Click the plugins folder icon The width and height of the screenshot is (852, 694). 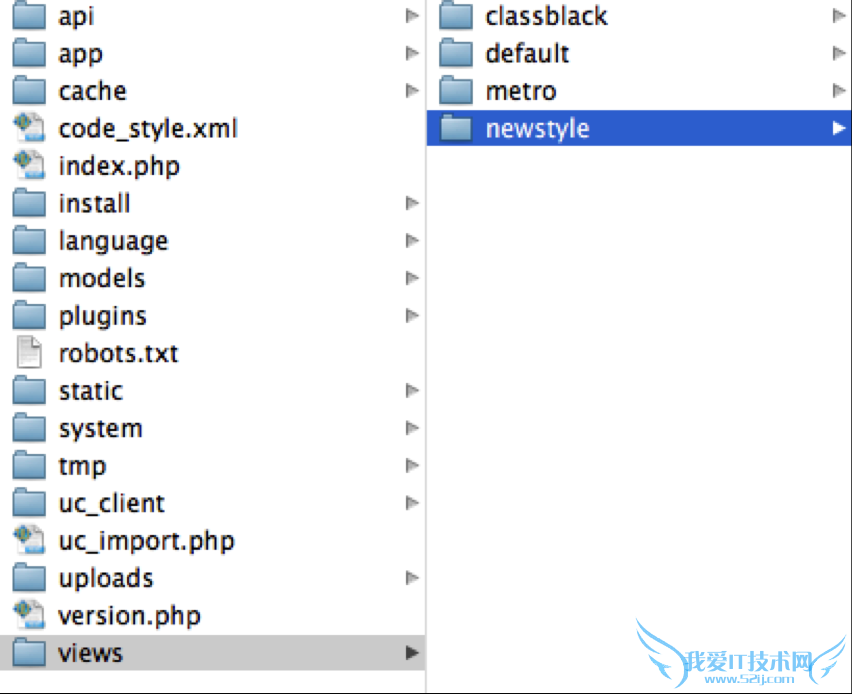30,316
